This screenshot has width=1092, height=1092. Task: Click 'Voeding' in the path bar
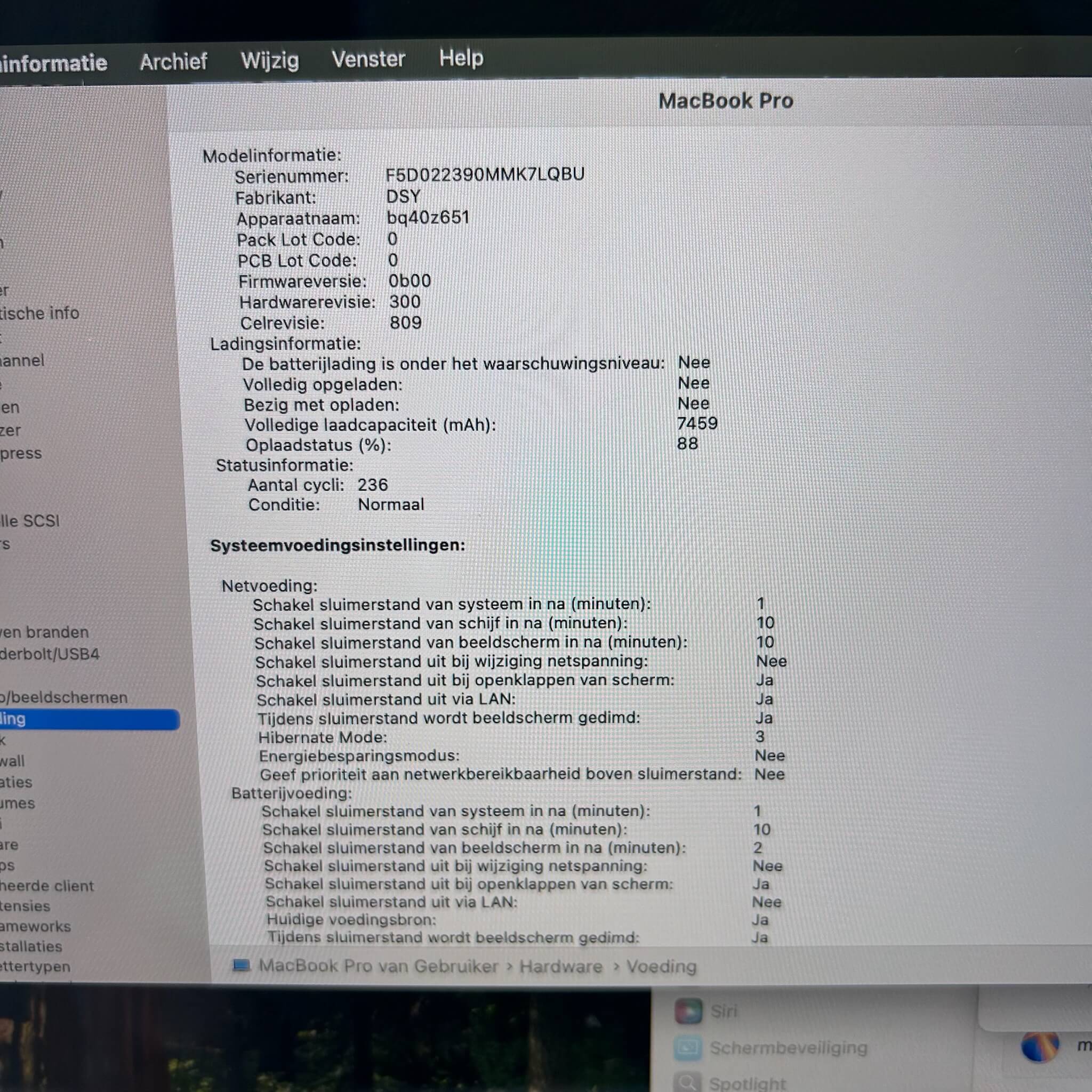(661, 967)
